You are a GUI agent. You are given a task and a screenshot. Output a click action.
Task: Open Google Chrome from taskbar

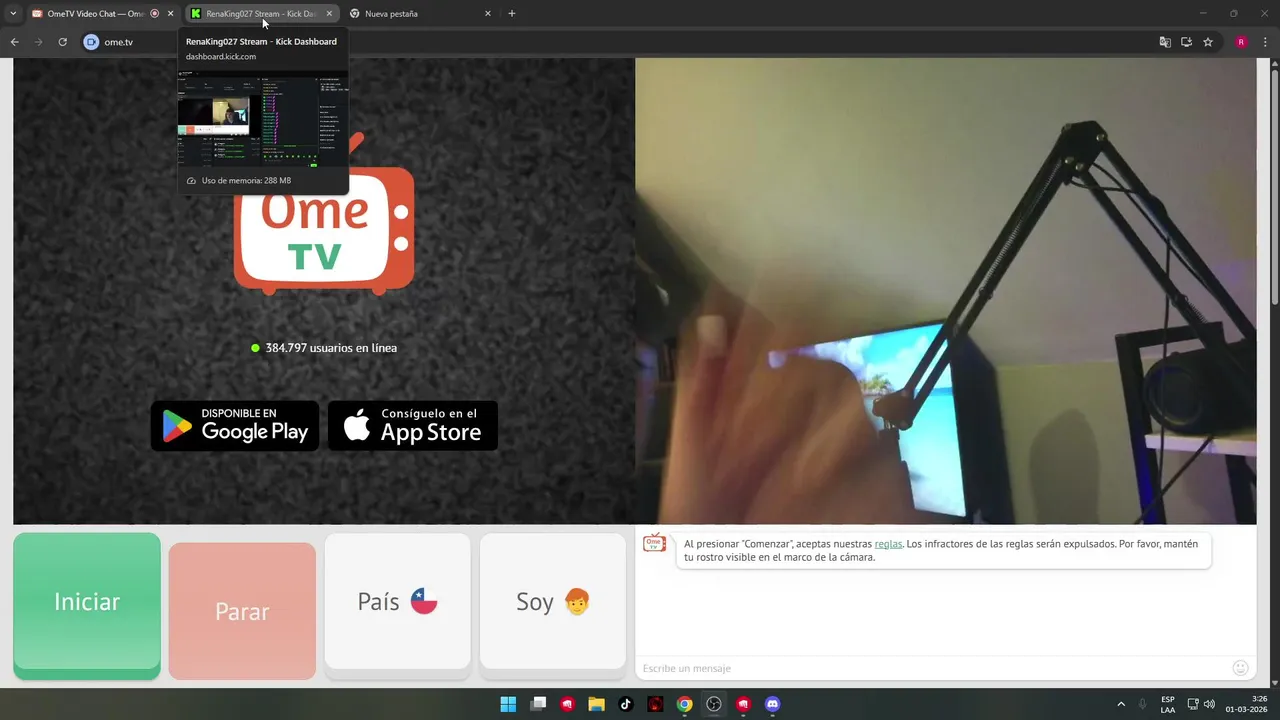pos(684,704)
